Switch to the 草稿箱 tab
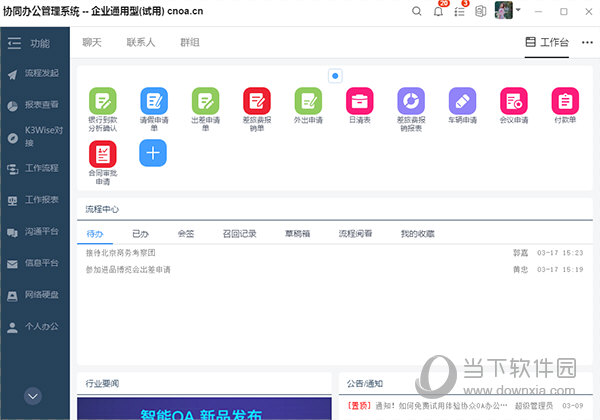 coord(297,234)
